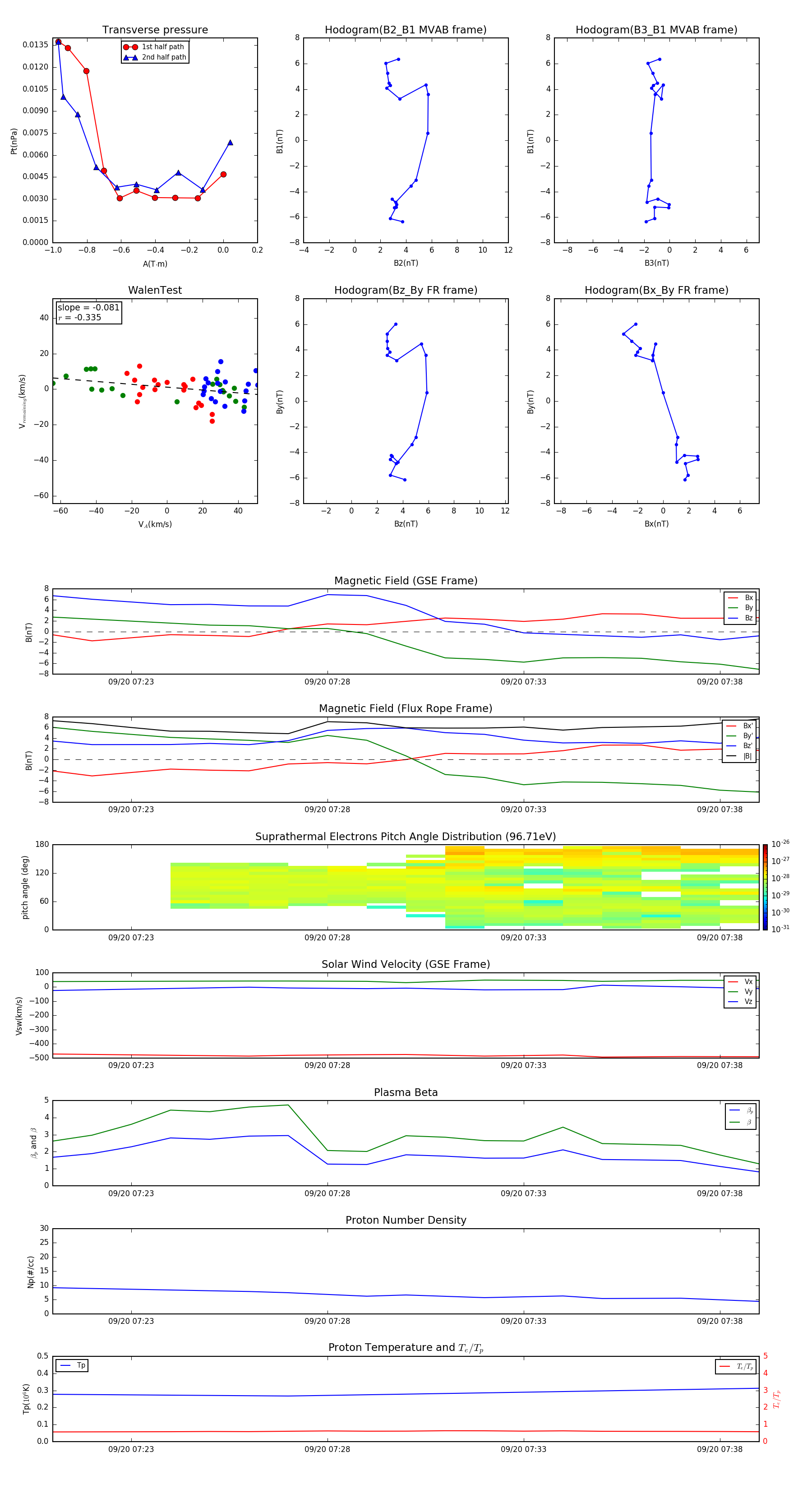Click the "Hodogram(B3_B1 MVAB frame)" title
The width and height of the screenshot is (812, 1489).
point(656,30)
